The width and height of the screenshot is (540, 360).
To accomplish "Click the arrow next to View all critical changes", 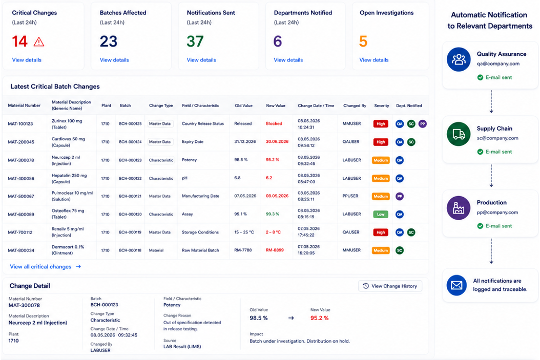I will tap(79, 266).
